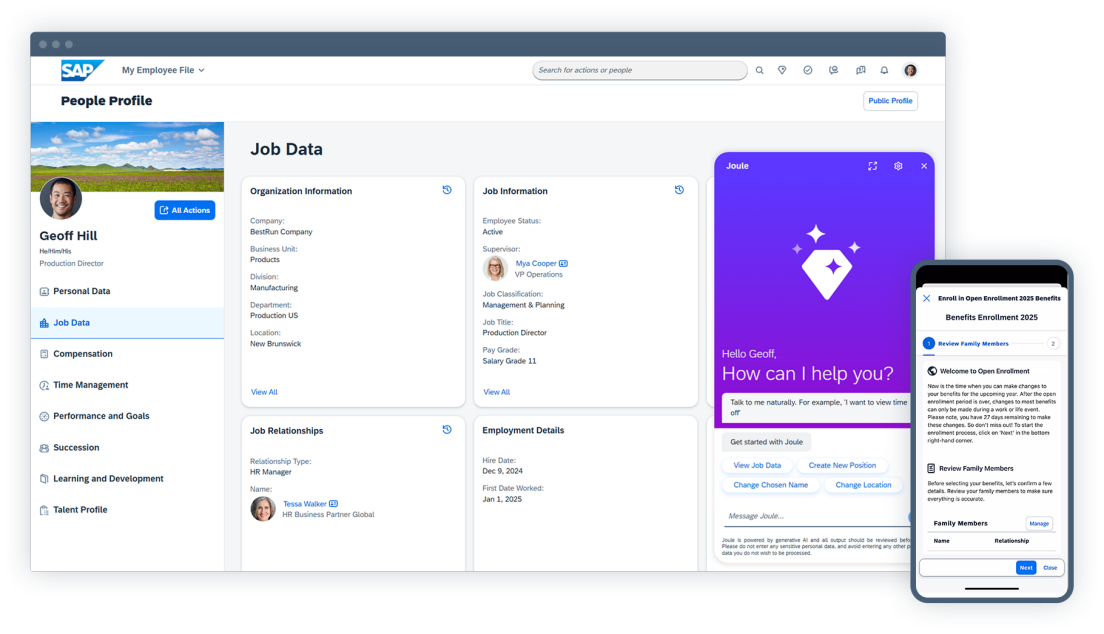Click Mya Cooper's quick card icon

563,263
